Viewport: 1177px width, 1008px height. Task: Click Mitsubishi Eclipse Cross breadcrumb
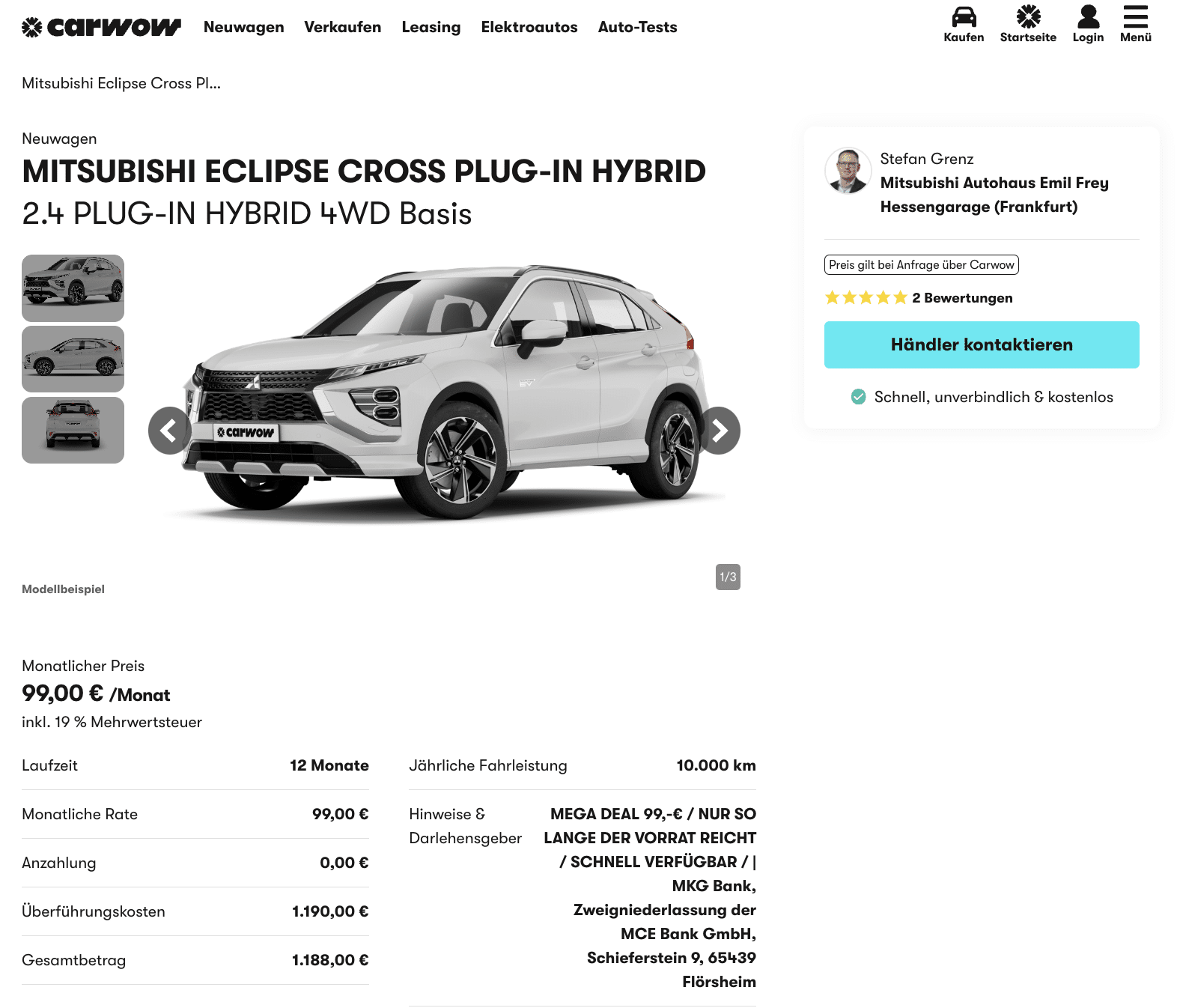tap(121, 83)
